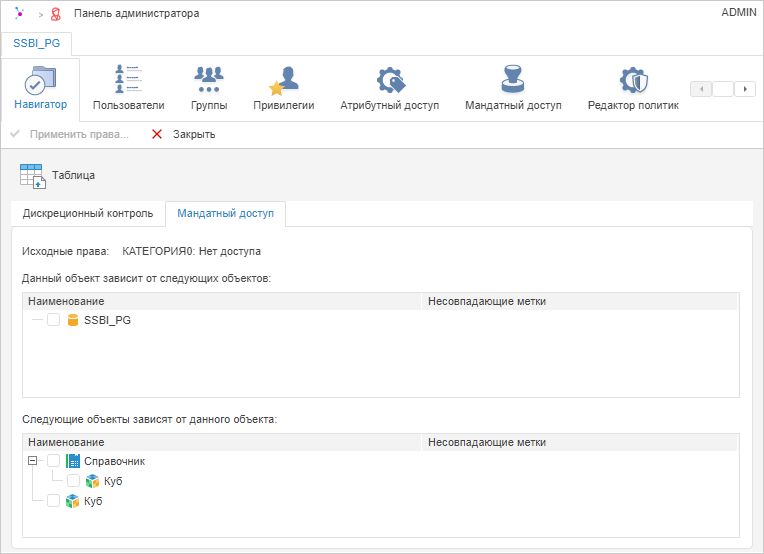Open the Редактор политик shield icon
The image size is (764, 554).
coord(633,80)
